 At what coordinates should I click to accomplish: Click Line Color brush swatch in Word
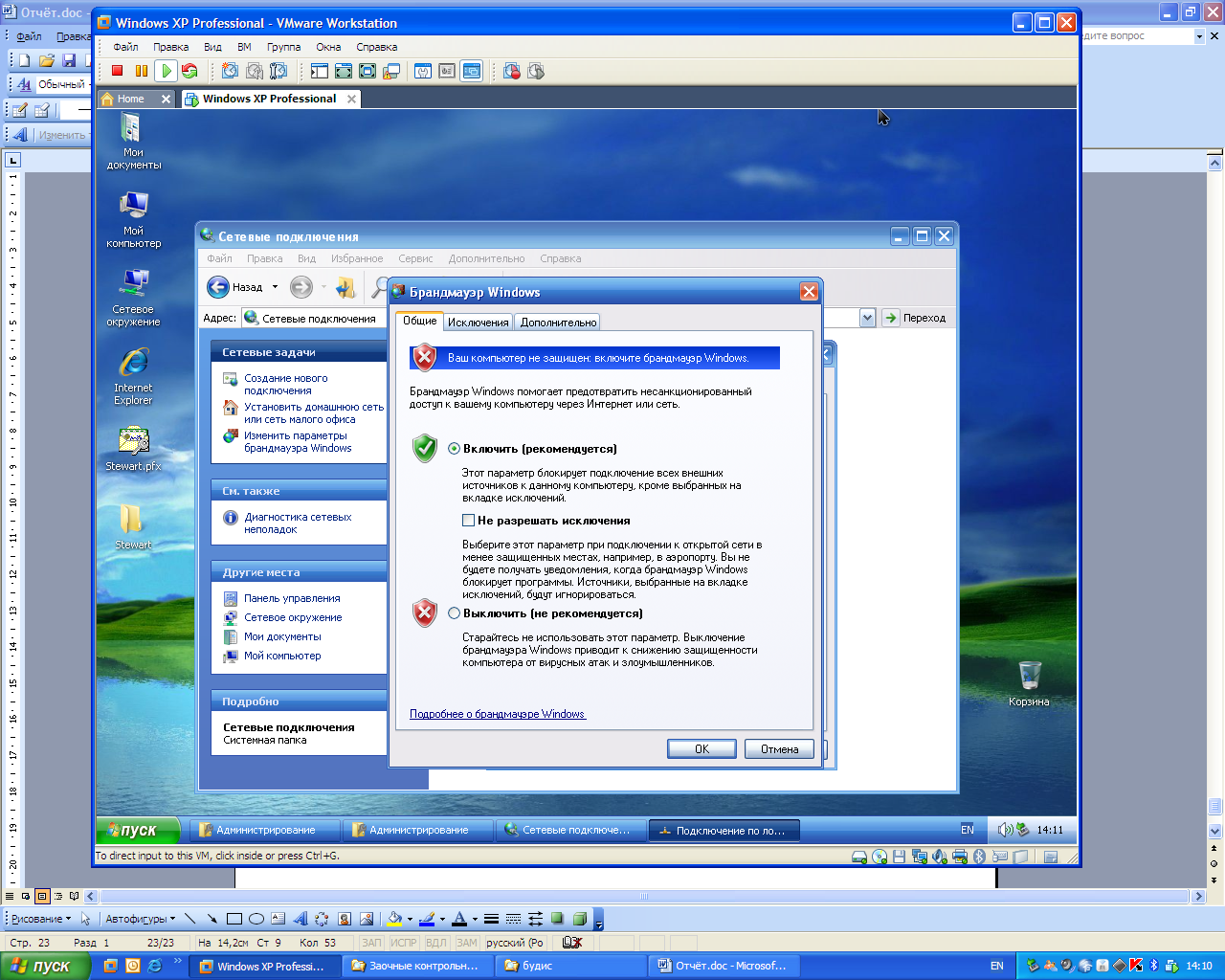tap(427, 919)
